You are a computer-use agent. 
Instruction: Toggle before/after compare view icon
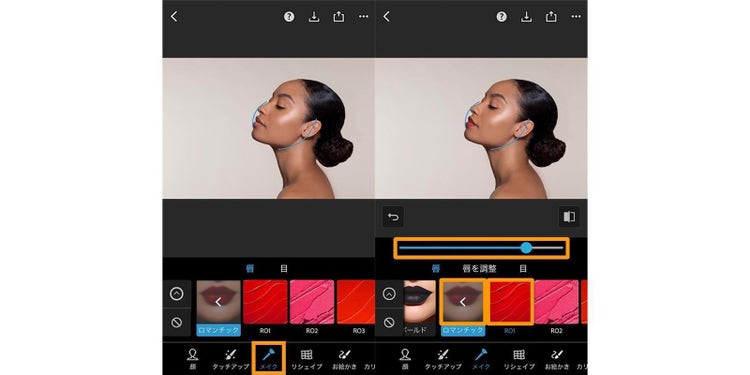tap(569, 217)
